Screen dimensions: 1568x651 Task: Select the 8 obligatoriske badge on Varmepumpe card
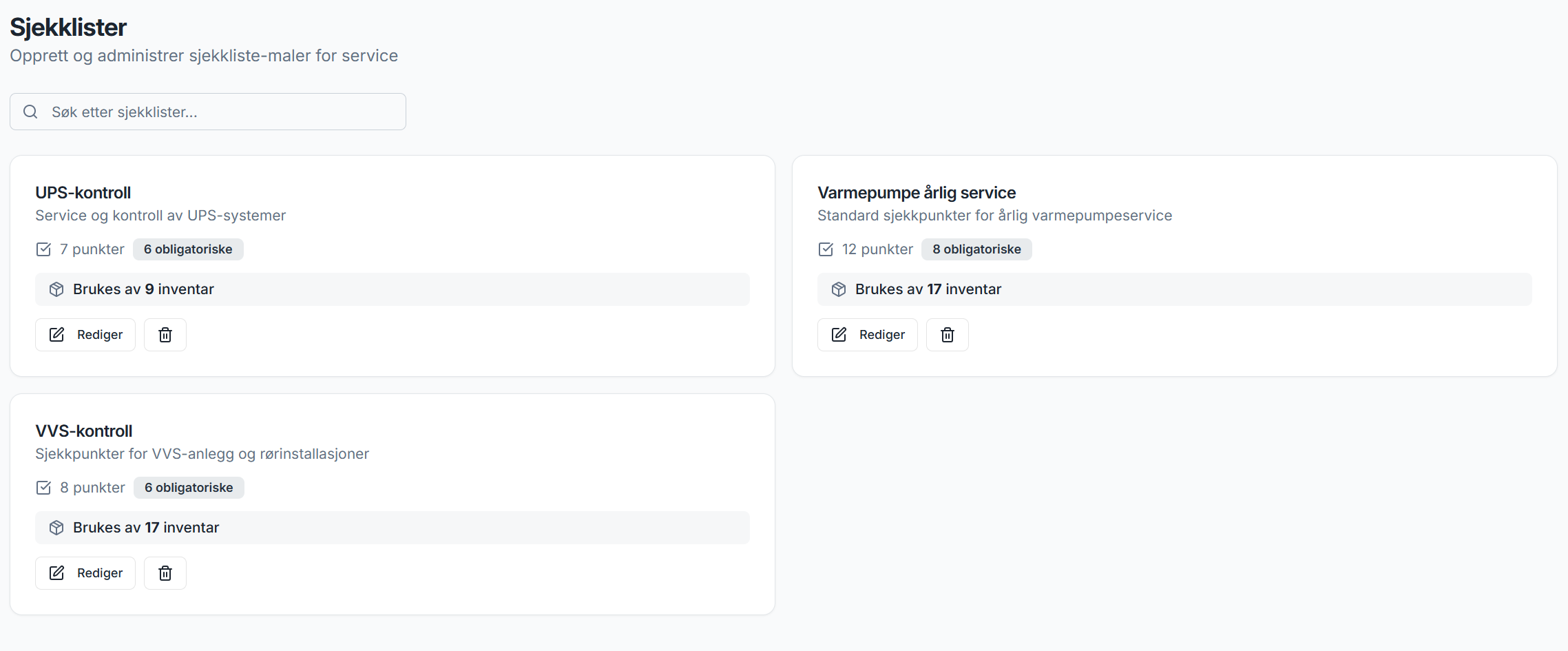click(976, 249)
